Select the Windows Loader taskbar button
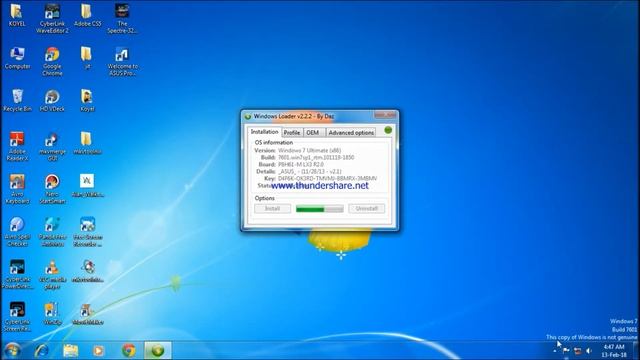Viewport: 640px width, 360px height. tap(158, 350)
